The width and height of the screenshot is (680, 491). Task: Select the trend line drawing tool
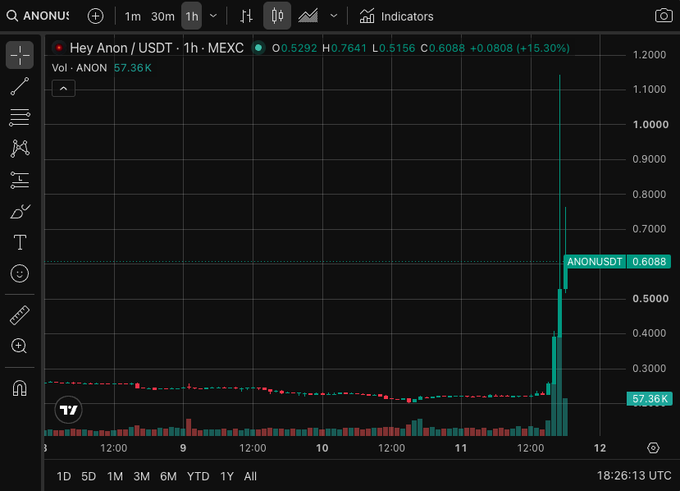[20, 86]
